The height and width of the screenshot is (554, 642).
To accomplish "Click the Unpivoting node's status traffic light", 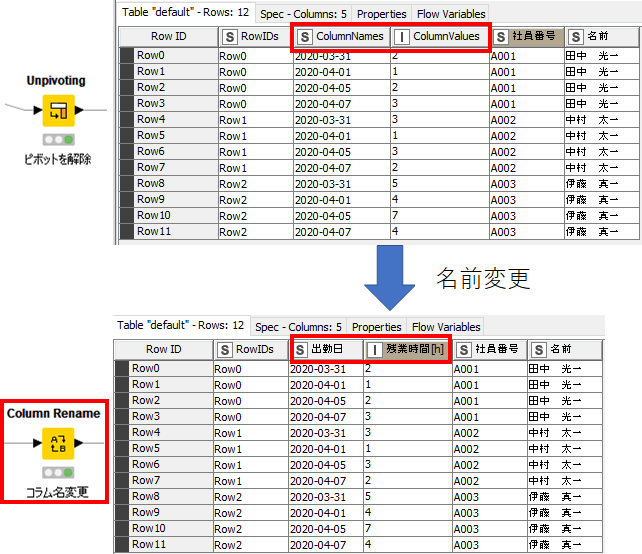I will (x=59, y=140).
